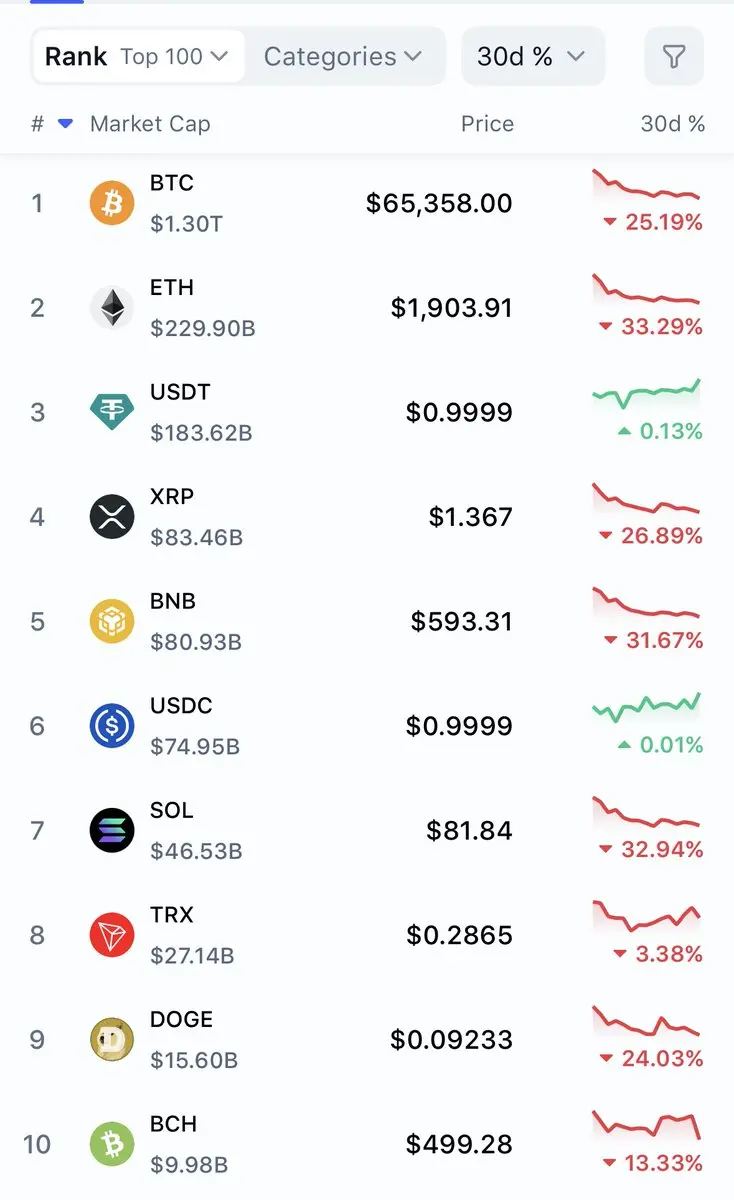
Task: Toggle rank sort arrow beside #
Action: click(66, 124)
